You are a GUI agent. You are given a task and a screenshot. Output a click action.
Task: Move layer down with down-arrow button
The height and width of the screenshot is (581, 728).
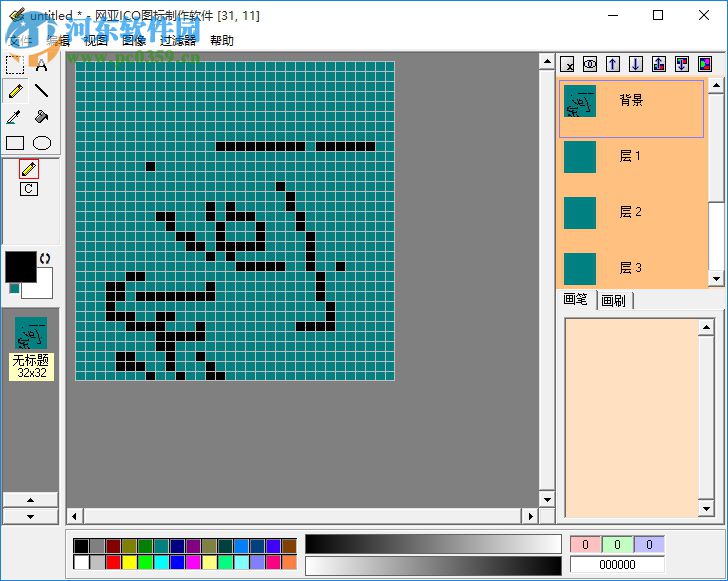[x=636, y=64]
